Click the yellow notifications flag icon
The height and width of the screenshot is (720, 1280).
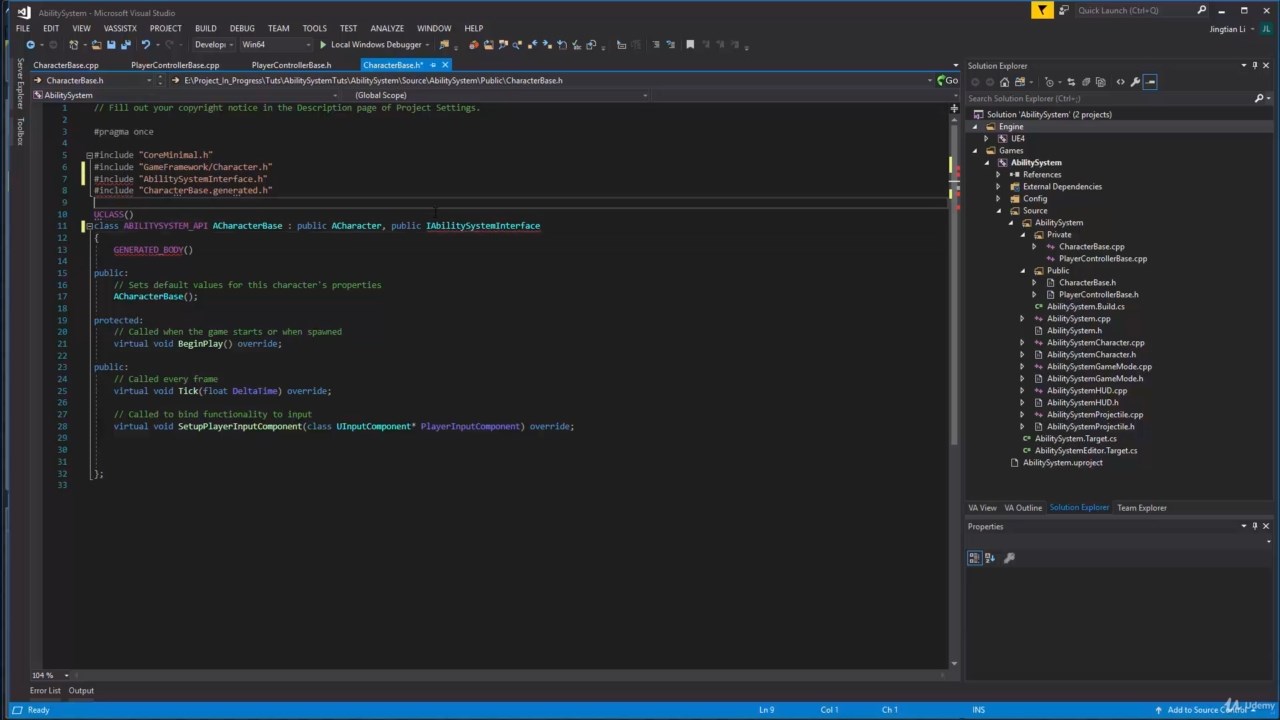(x=1043, y=11)
